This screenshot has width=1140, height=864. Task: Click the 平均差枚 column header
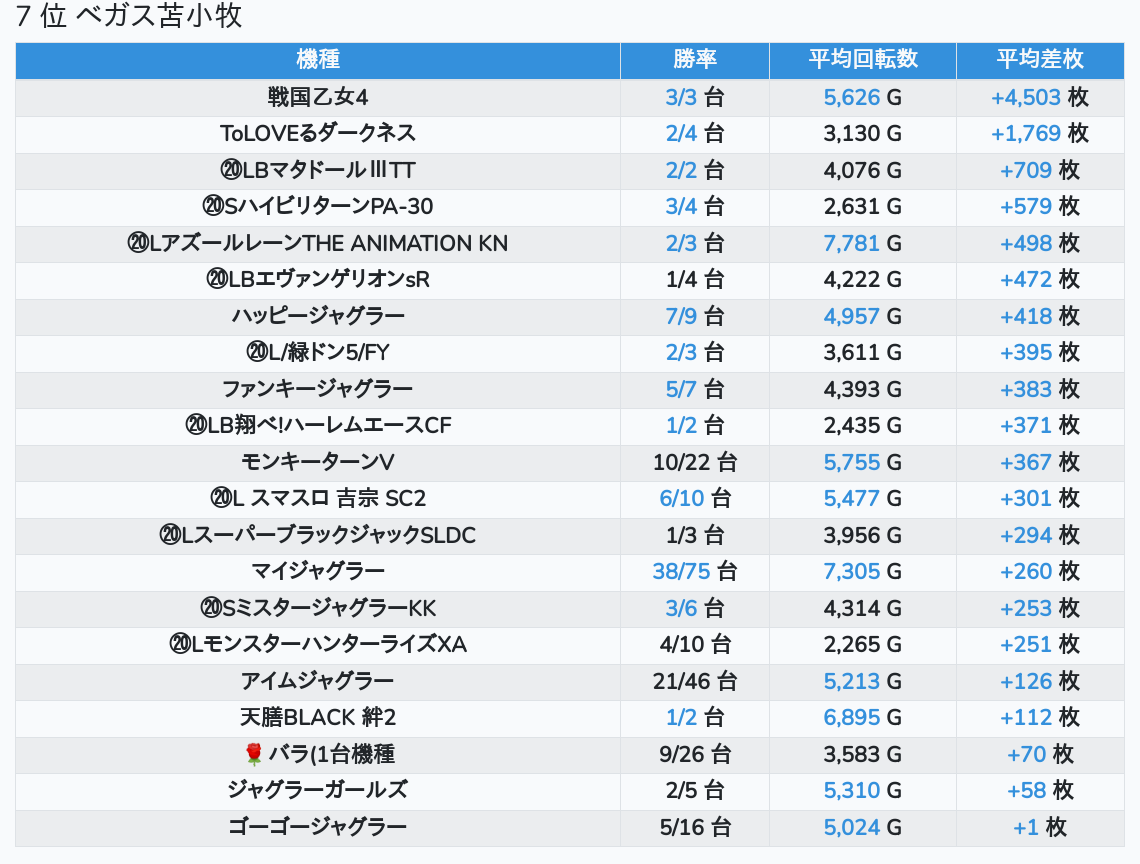pyautogui.click(x=1040, y=60)
